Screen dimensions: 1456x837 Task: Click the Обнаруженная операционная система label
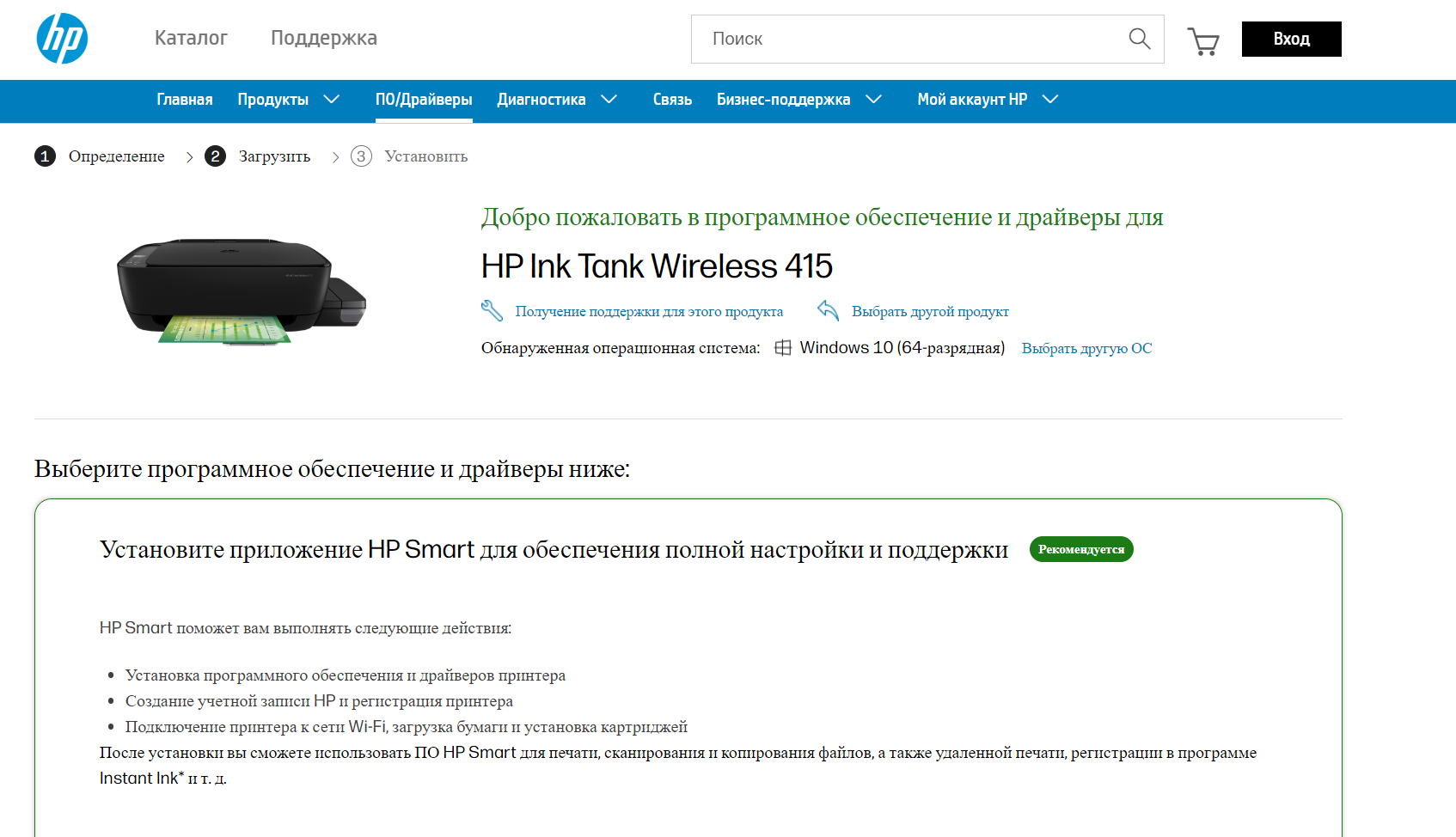pyautogui.click(x=621, y=348)
